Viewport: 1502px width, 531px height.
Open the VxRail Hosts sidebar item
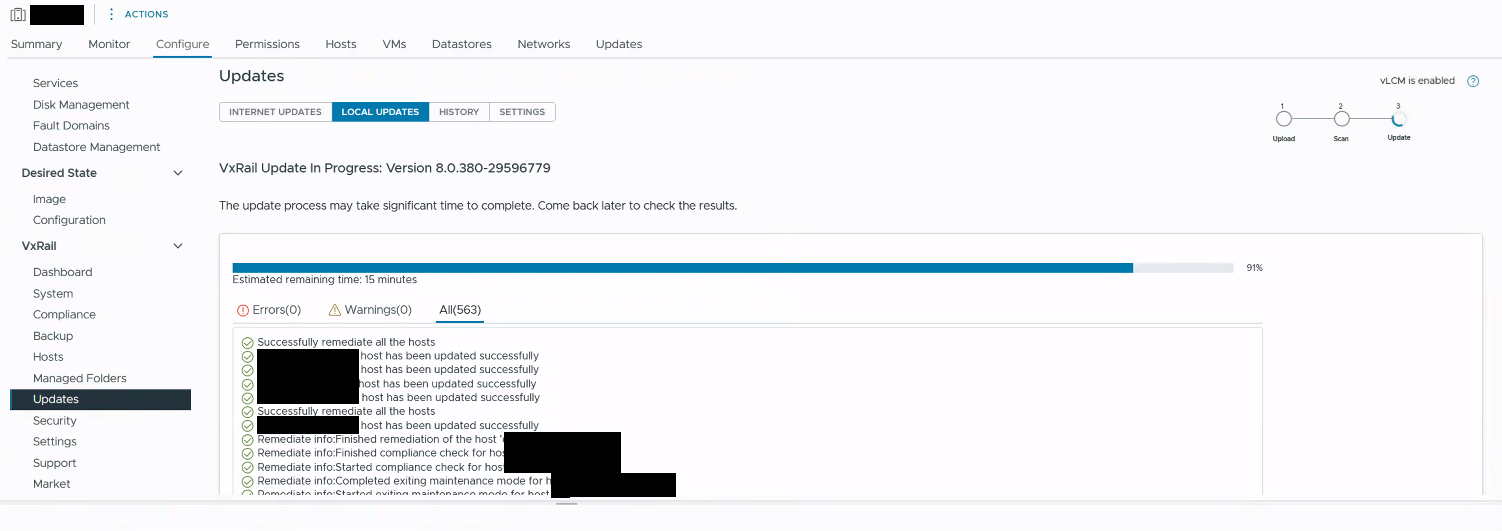(48, 357)
